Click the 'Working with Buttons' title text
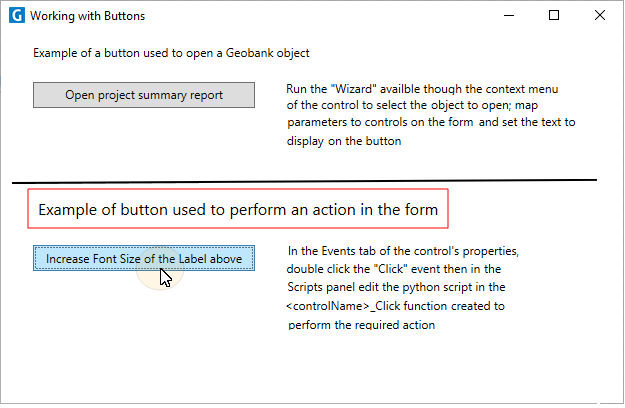 pyautogui.click(x=87, y=16)
